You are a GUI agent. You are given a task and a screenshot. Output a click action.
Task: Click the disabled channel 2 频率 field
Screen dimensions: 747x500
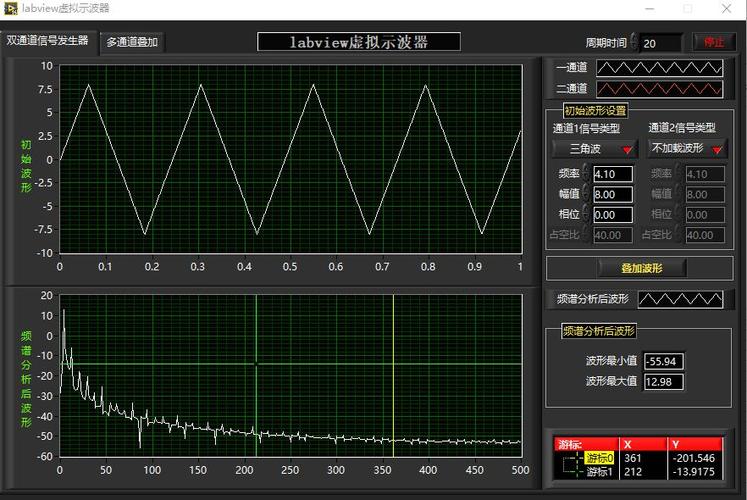[x=705, y=174]
